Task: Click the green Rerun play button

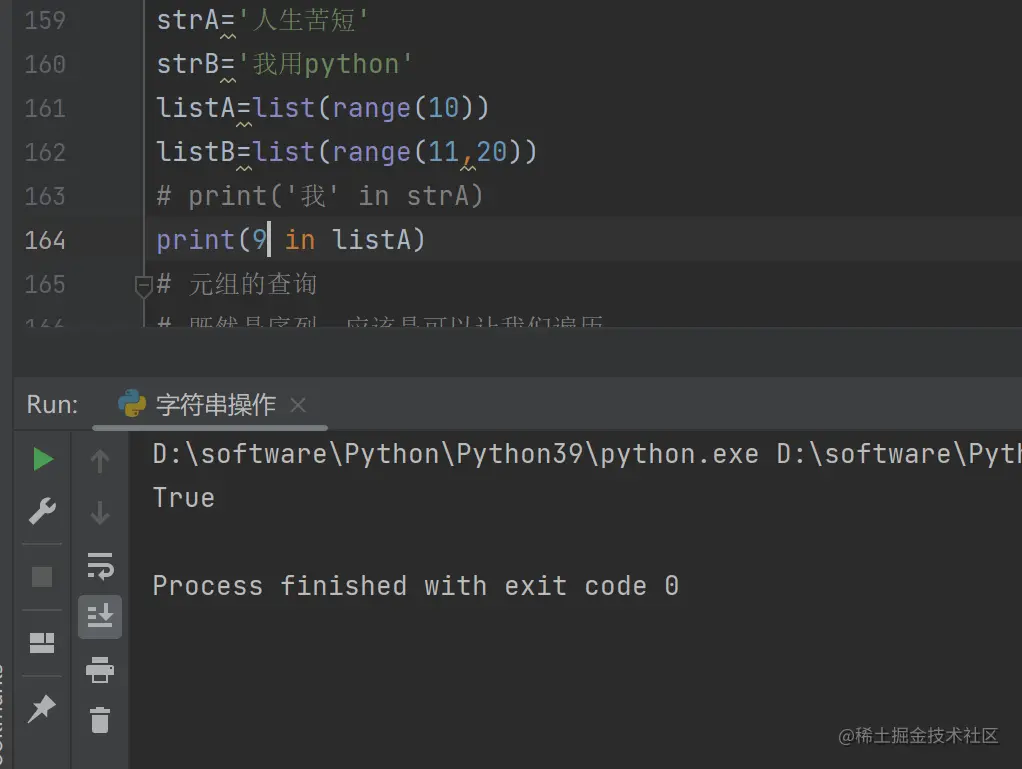Action: (43, 459)
